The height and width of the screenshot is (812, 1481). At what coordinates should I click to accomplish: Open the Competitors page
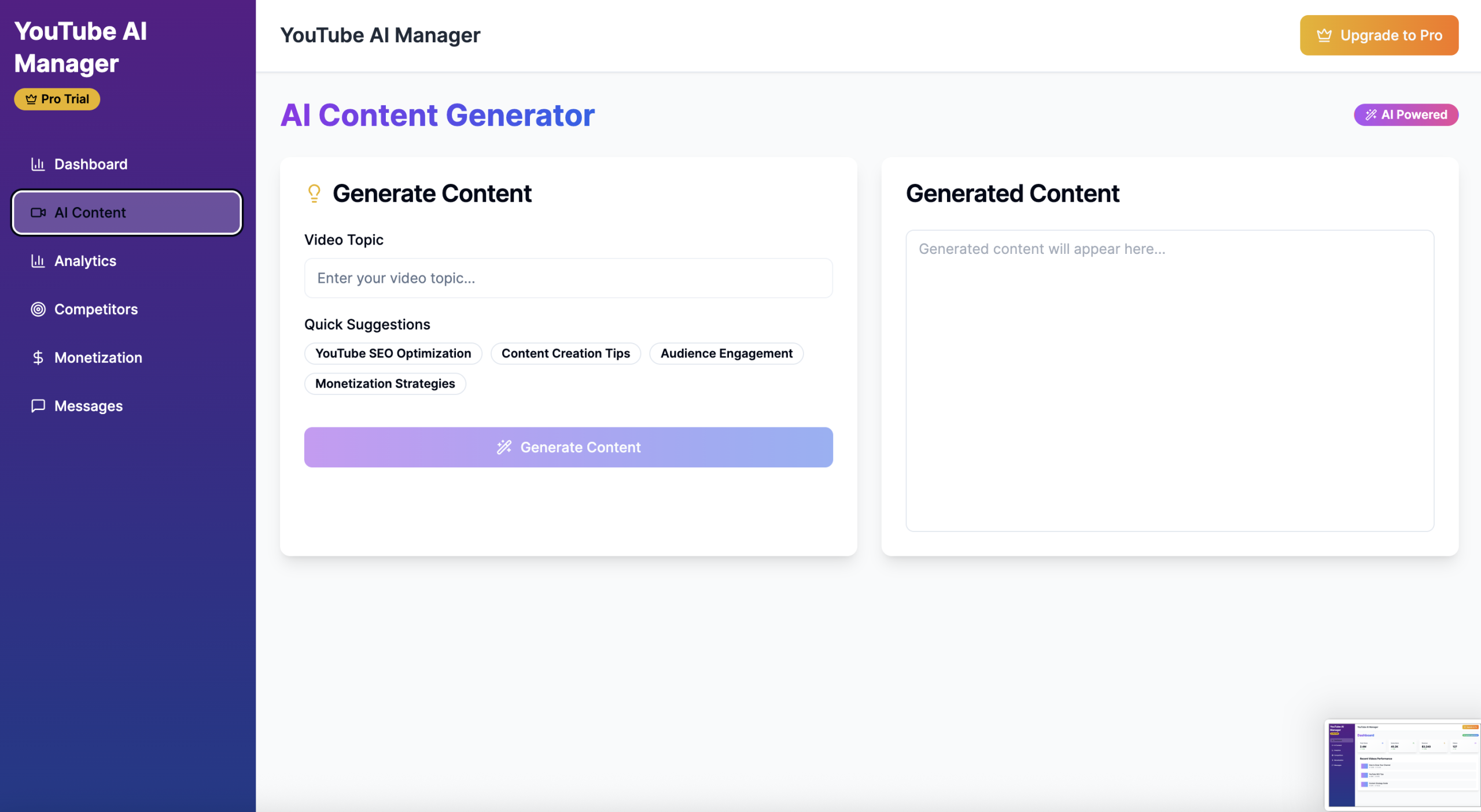click(x=127, y=309)
